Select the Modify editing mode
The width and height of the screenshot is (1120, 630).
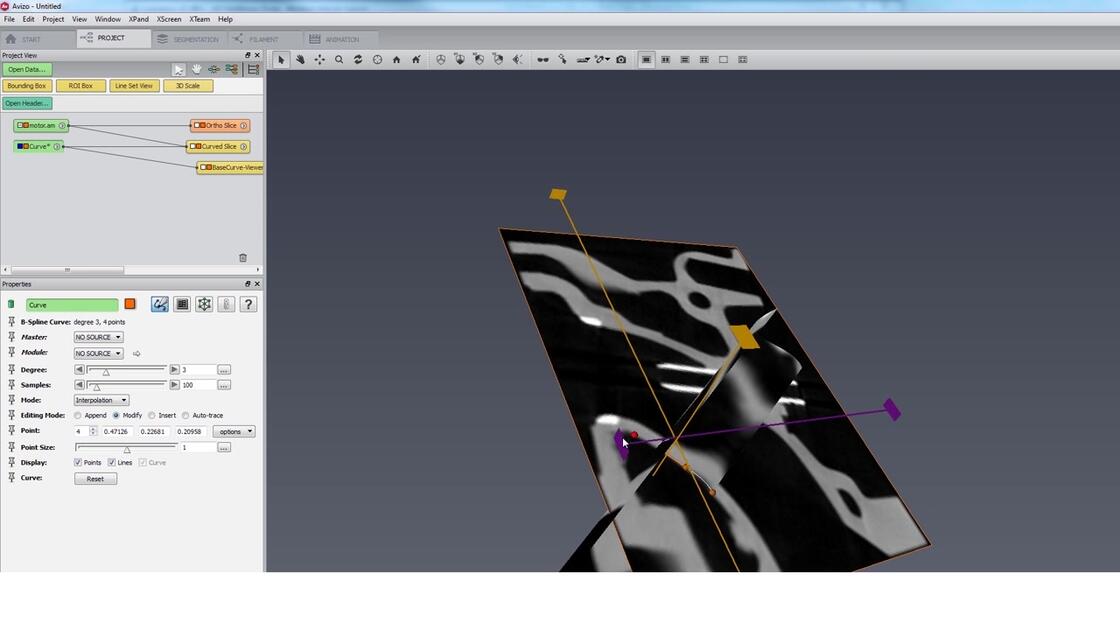pyautogui.click(x=116, y=416)
